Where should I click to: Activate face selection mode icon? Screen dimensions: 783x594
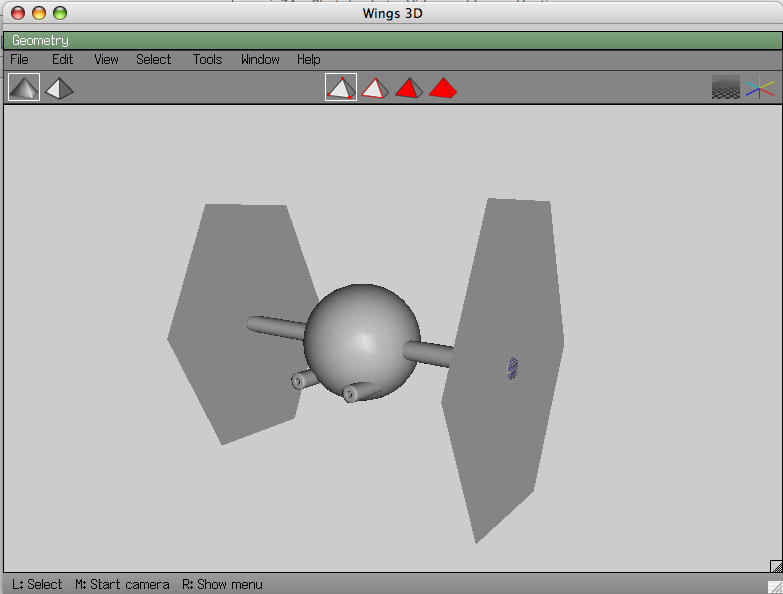[x=408, y=88]
